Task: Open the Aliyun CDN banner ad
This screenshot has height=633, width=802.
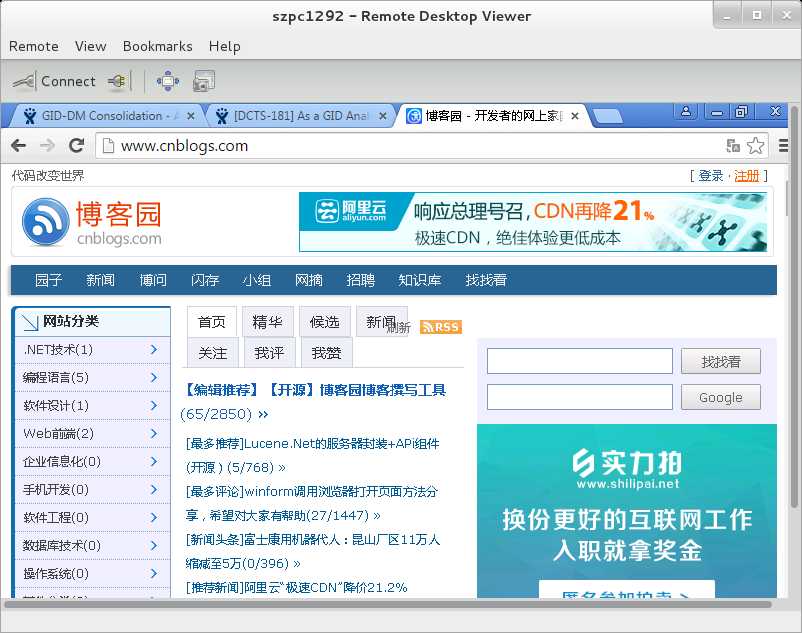Action: (533, 222)
